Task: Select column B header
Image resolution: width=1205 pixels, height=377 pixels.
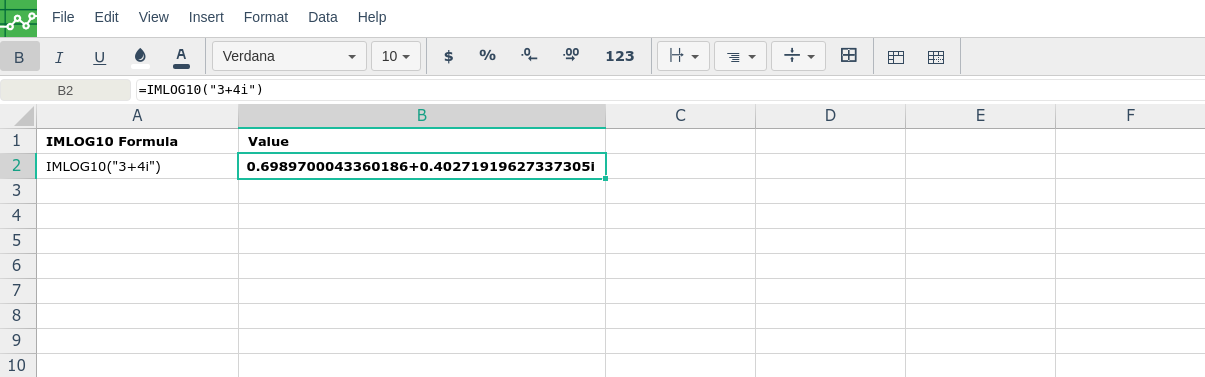Action: (x=422, y=116)
